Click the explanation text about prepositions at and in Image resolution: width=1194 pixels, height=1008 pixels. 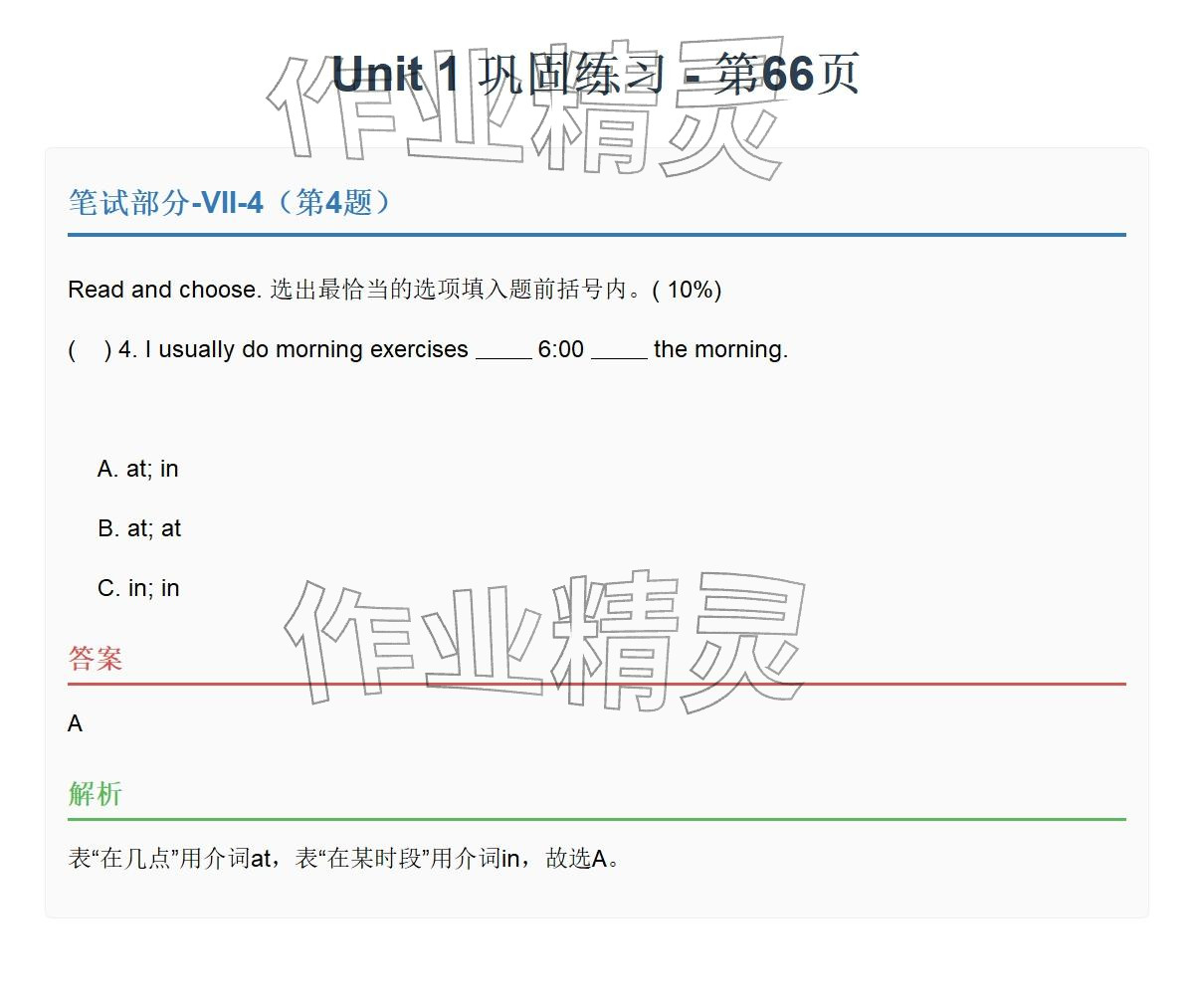(346, 859)
